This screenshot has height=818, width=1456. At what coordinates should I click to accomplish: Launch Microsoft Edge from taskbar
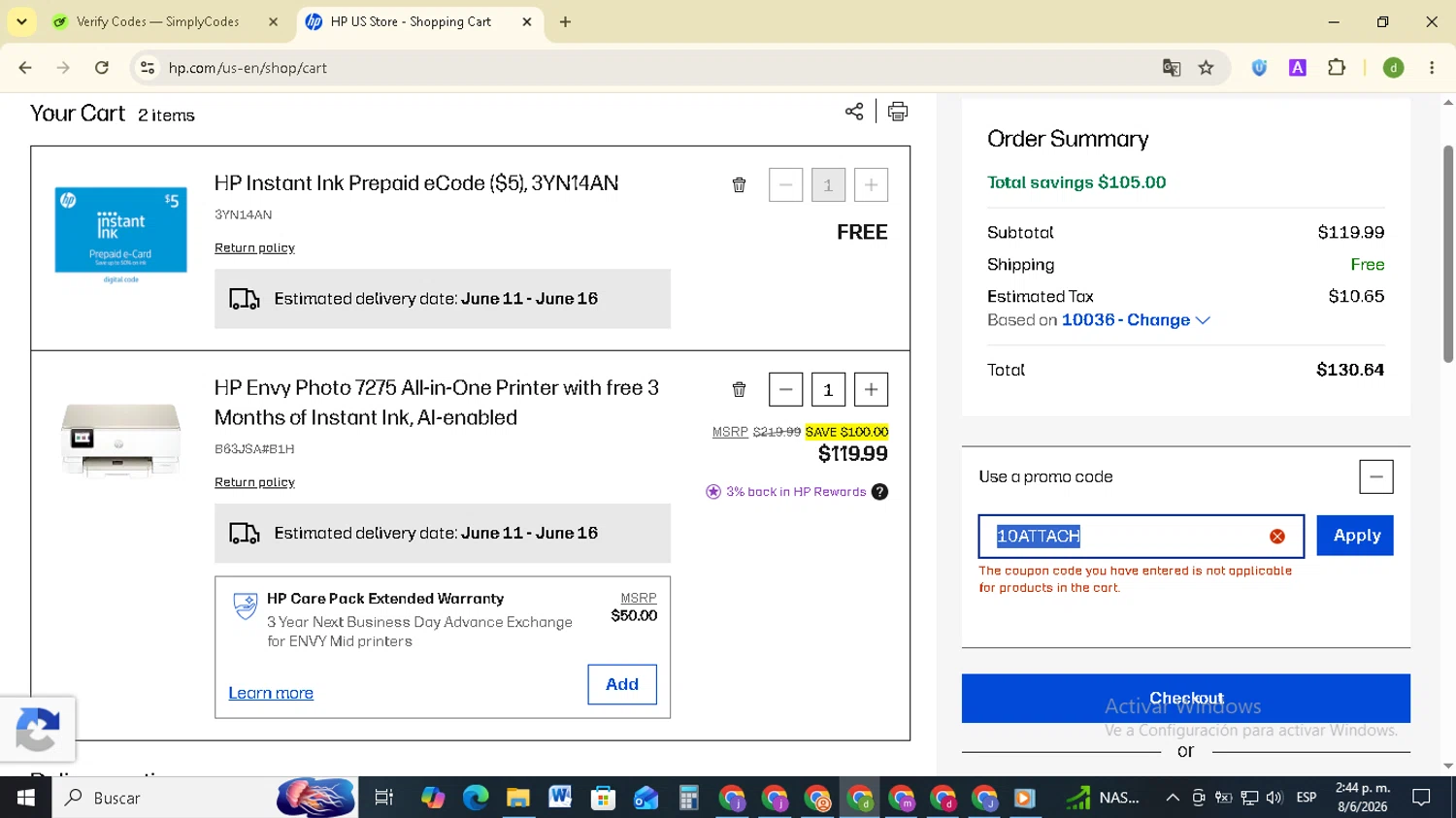[476, 798]
